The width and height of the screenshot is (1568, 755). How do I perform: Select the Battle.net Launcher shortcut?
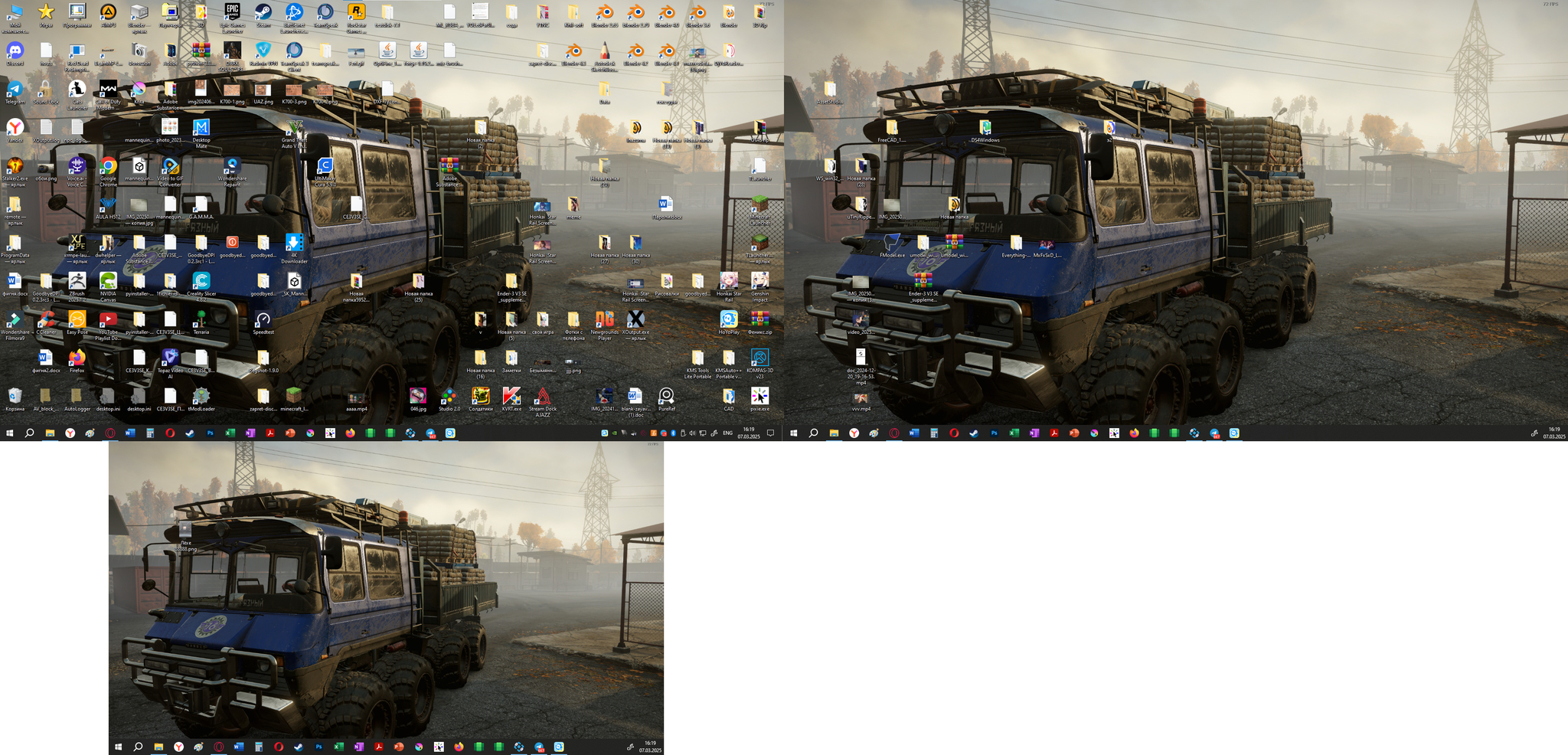tap(294, 18)
